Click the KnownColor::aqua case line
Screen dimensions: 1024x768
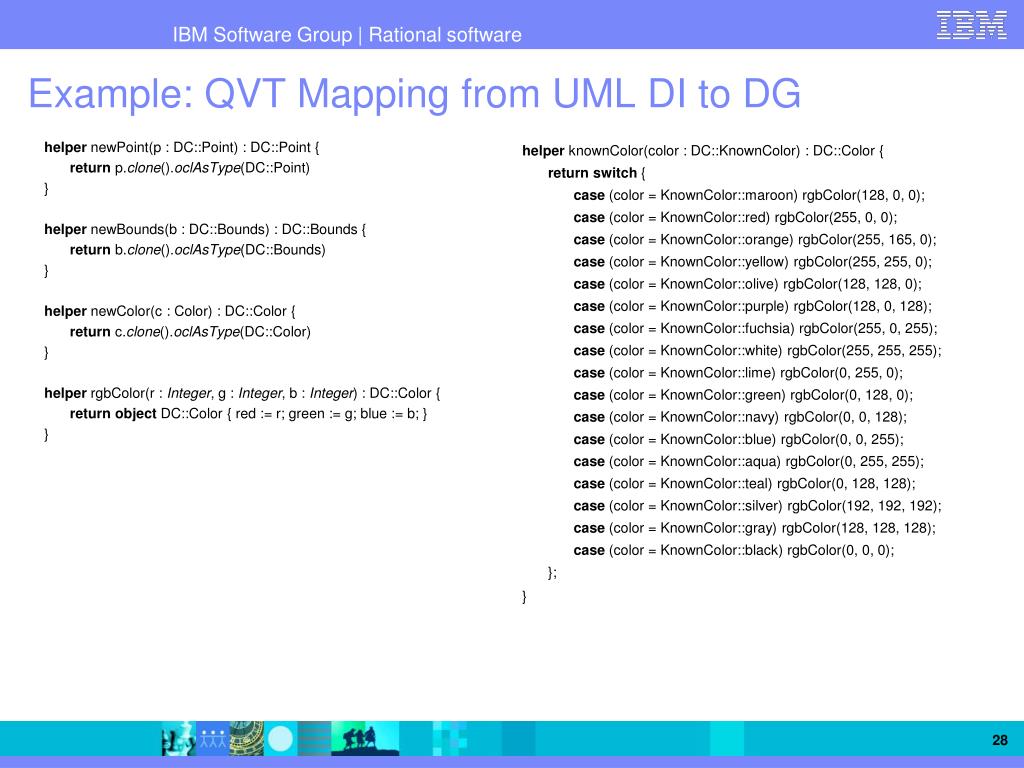(x=748, y=462)
